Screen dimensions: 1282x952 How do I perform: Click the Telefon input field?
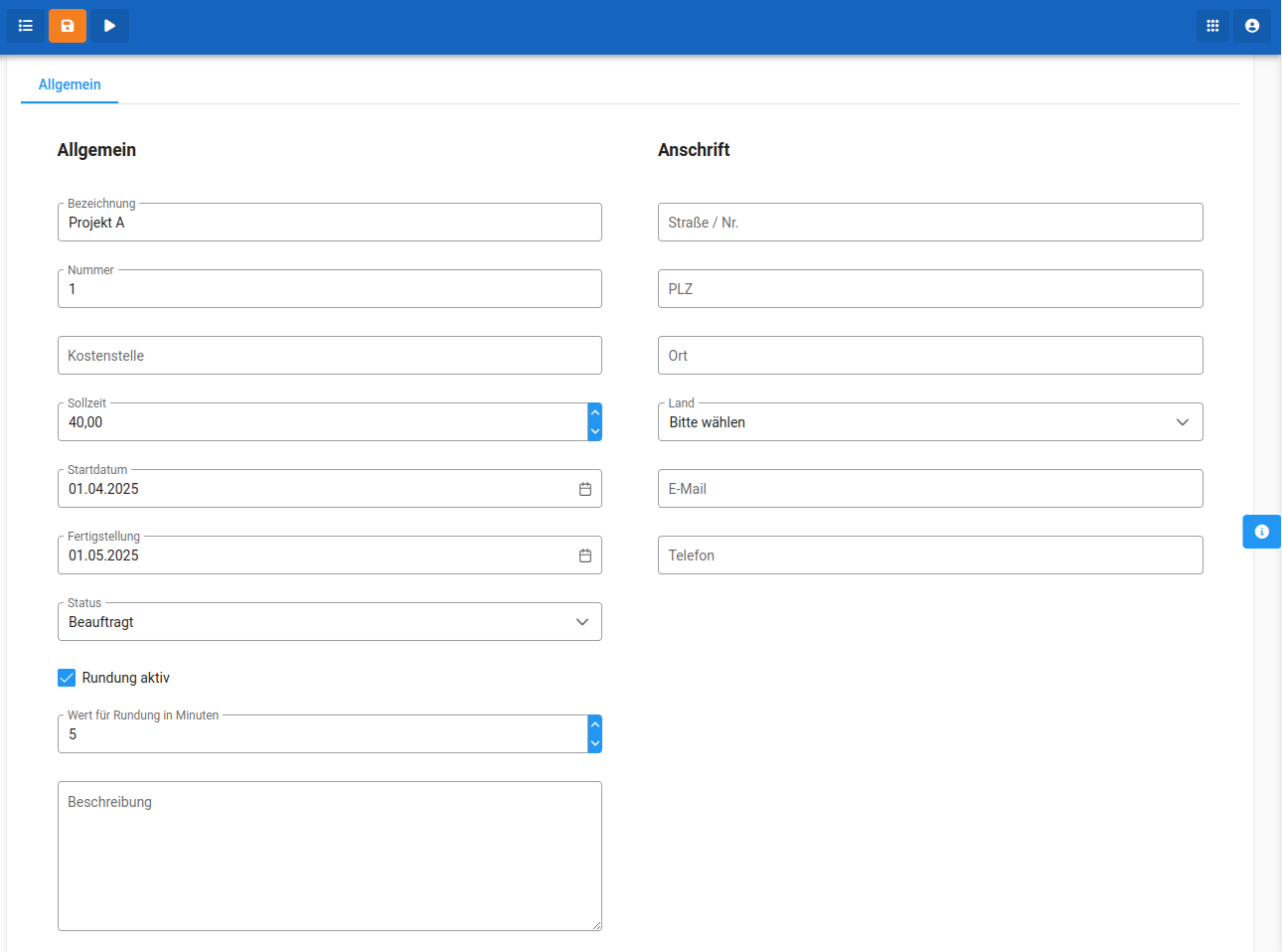click(x=930, y=555)
